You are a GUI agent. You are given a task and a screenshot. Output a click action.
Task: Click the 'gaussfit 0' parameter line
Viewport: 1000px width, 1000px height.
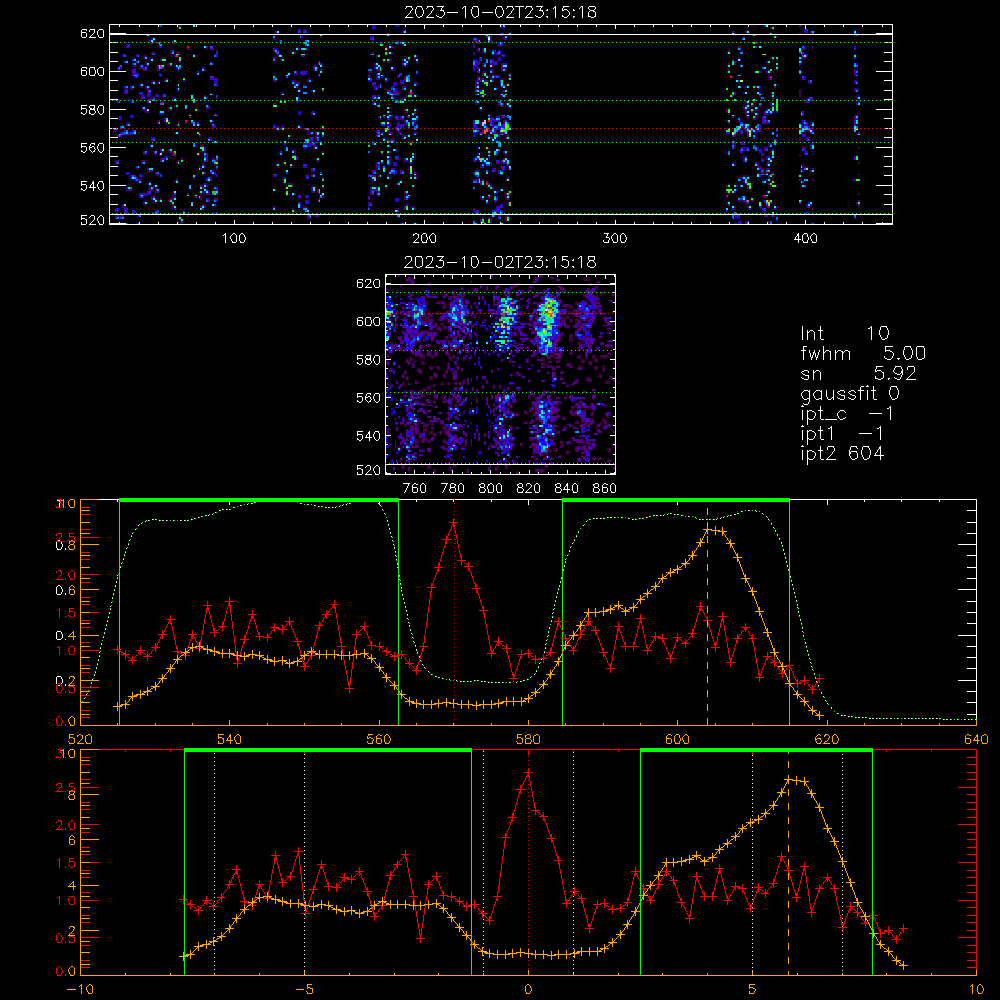tap(849, 394)
